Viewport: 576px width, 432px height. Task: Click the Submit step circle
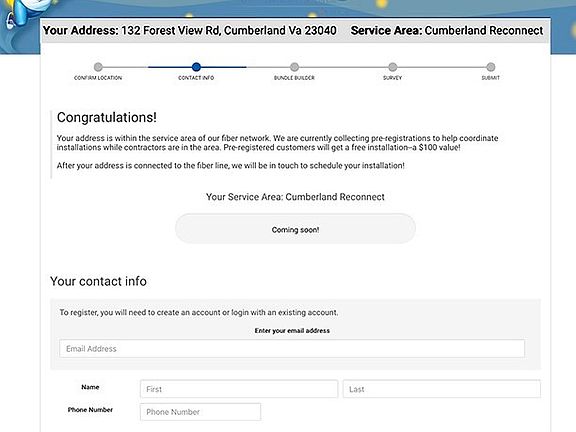(491, 67)
